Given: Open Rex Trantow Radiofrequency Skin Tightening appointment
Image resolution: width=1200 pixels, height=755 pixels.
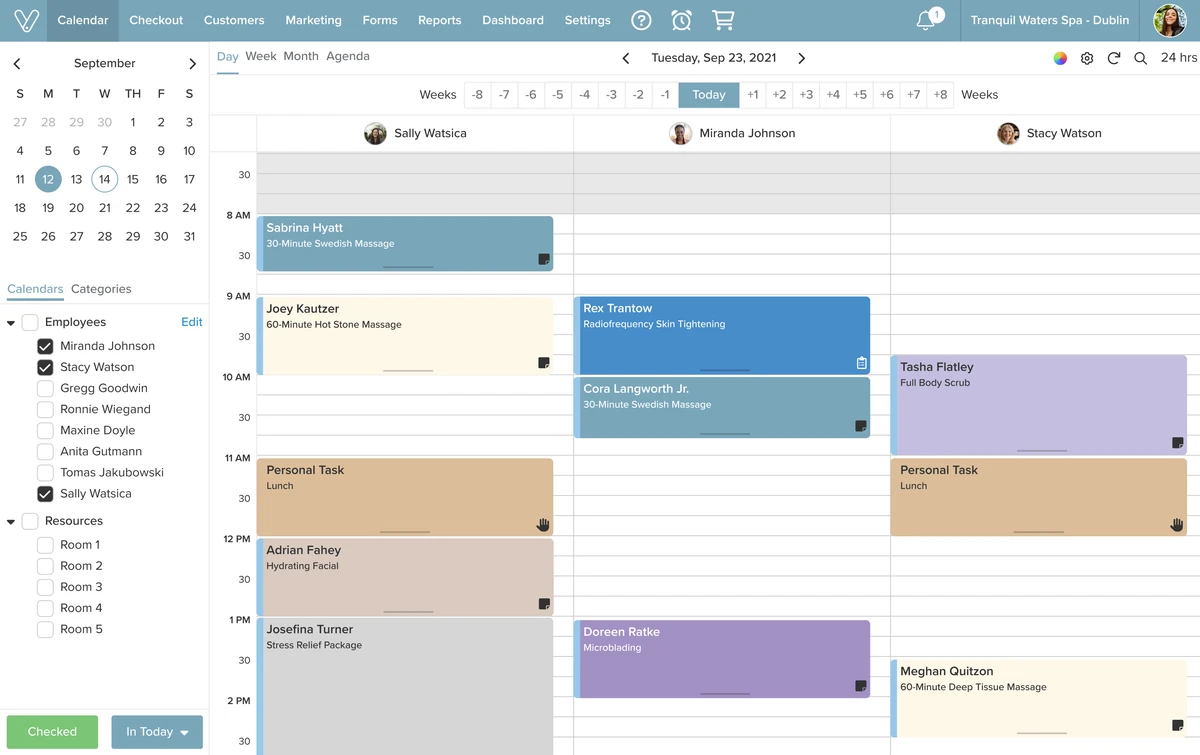Looking at the screenshot, I should tap(722, 336).
